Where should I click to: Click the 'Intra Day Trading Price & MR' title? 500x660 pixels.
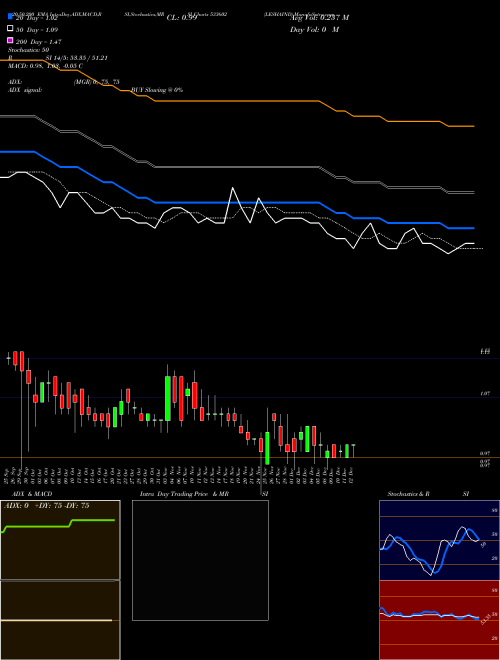point(184,494)
